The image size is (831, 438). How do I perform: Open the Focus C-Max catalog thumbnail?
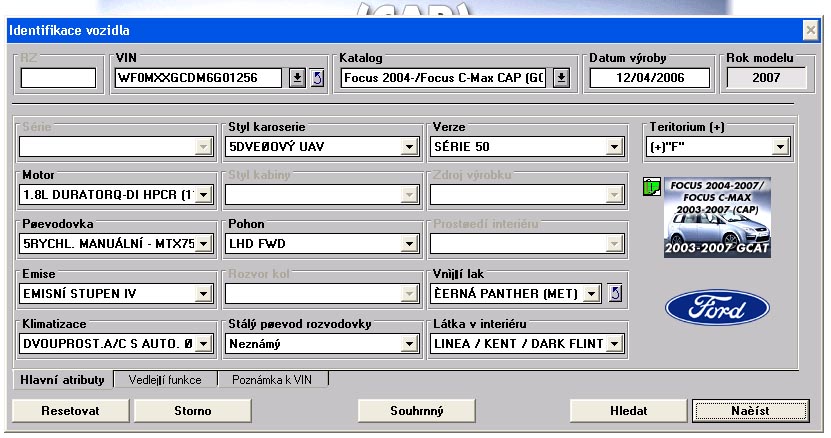coord(716,218)
